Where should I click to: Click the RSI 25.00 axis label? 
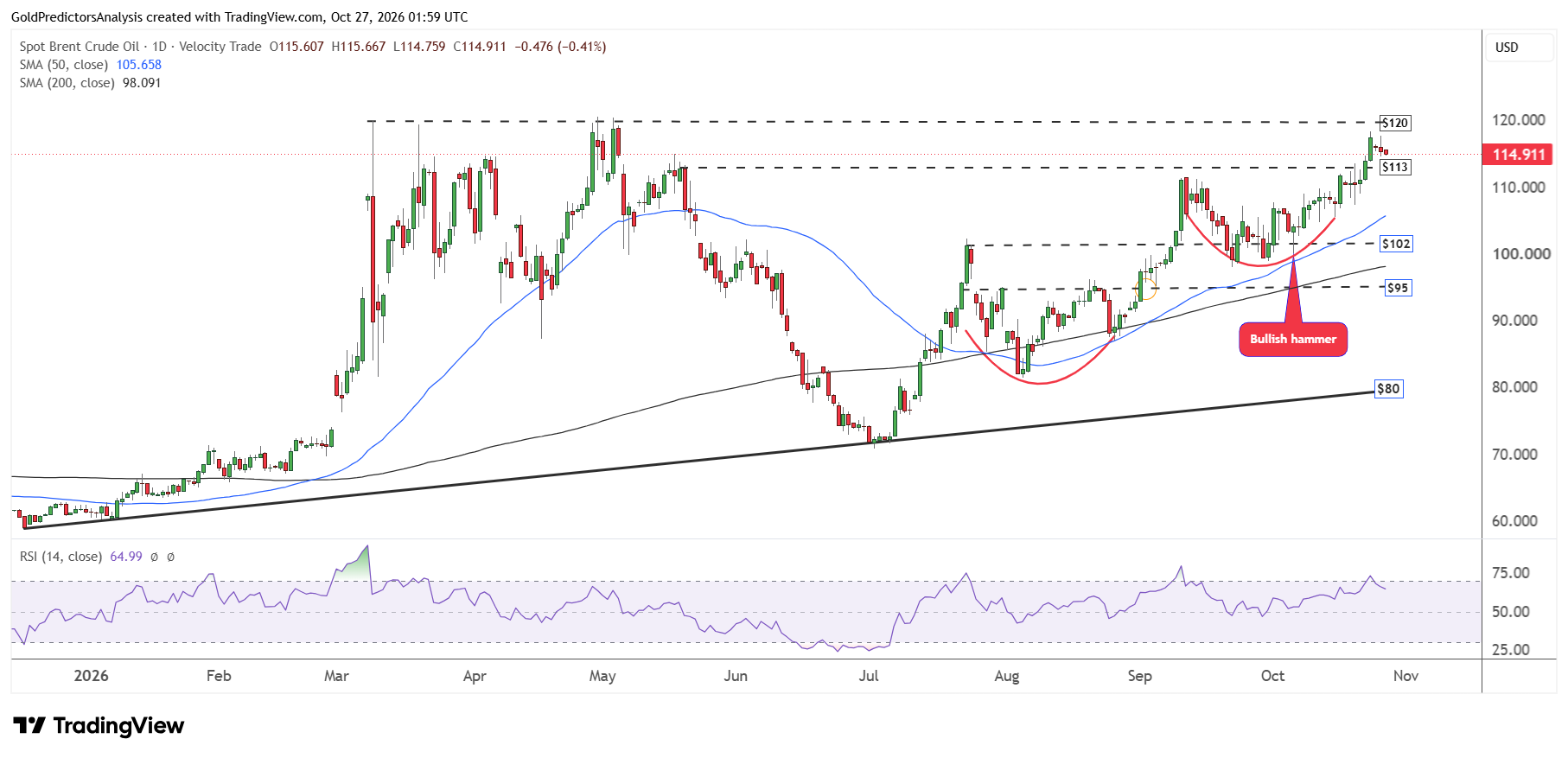point(1511,650)
